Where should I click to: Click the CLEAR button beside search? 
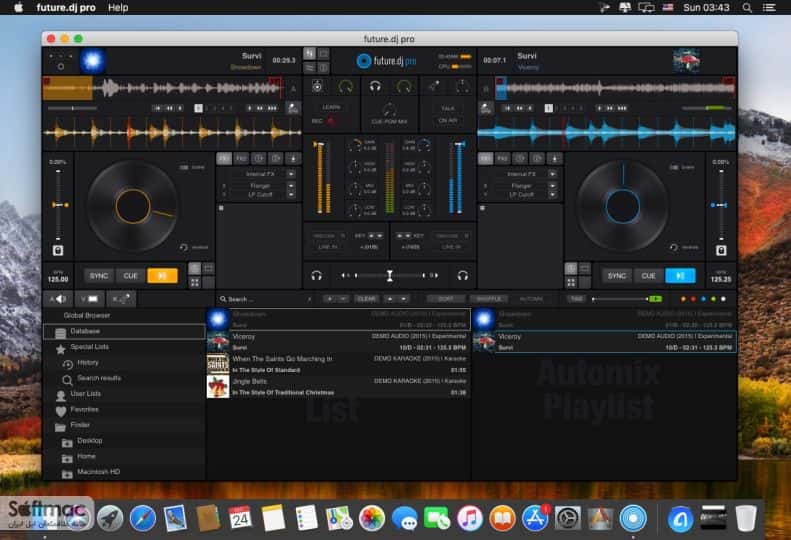[367, 299]
